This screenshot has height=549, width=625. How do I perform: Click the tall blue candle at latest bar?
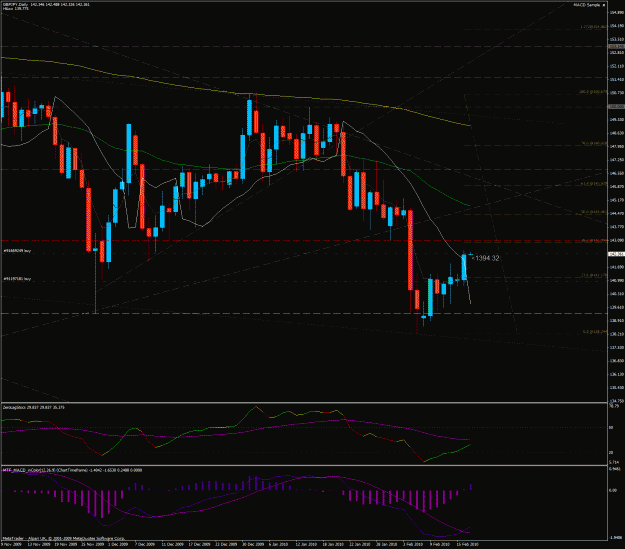[464, 267]
